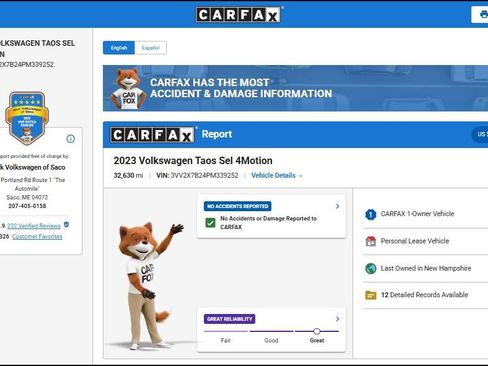Click the Last Owned in New Hampshire globe icon
Viewport: 488px width, 366px height.
click(371, 268)
